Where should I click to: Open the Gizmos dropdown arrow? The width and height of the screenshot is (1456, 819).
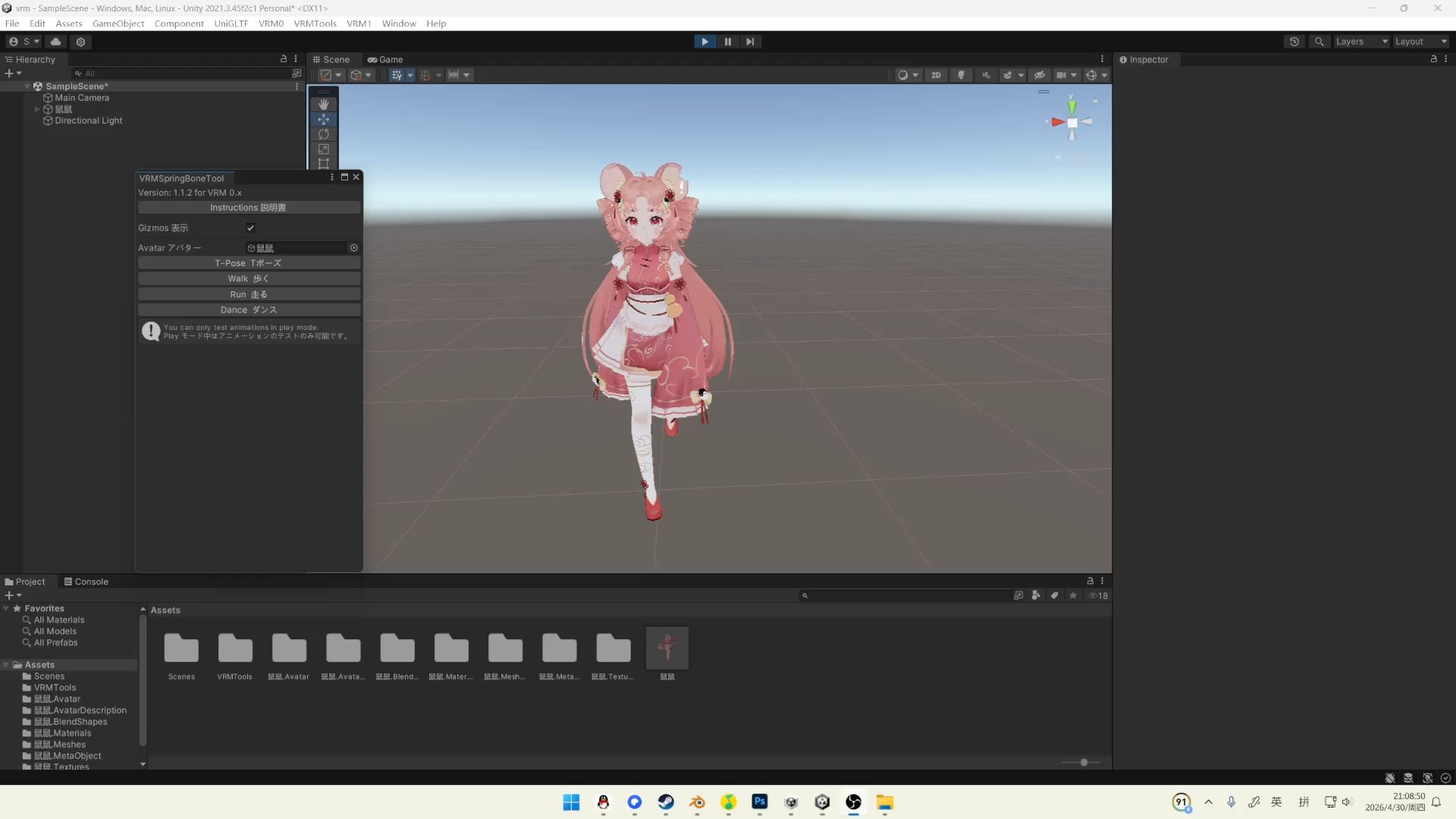[1104, 75]
